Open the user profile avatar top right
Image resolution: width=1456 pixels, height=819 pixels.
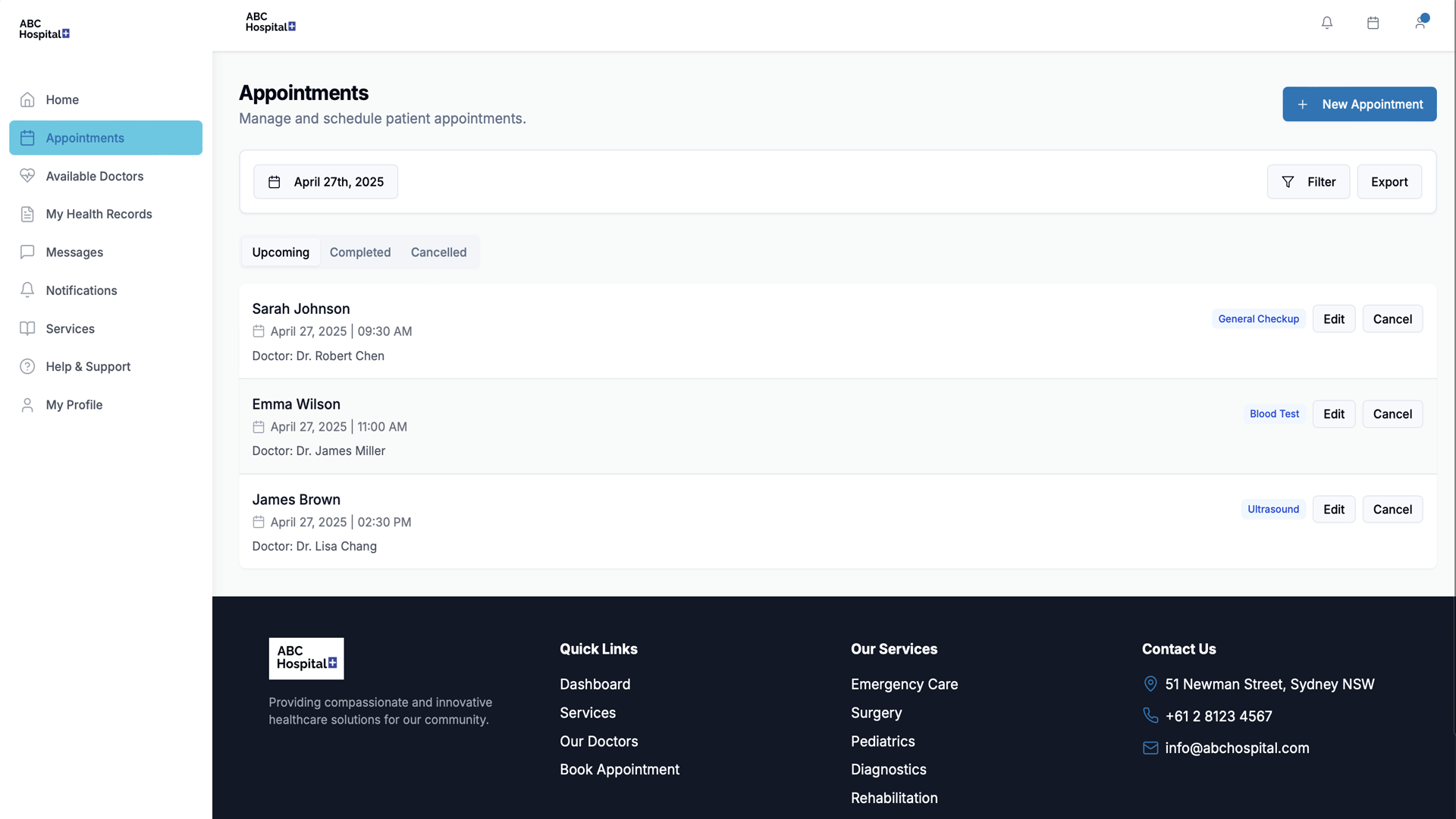(x=1421, y=23)
